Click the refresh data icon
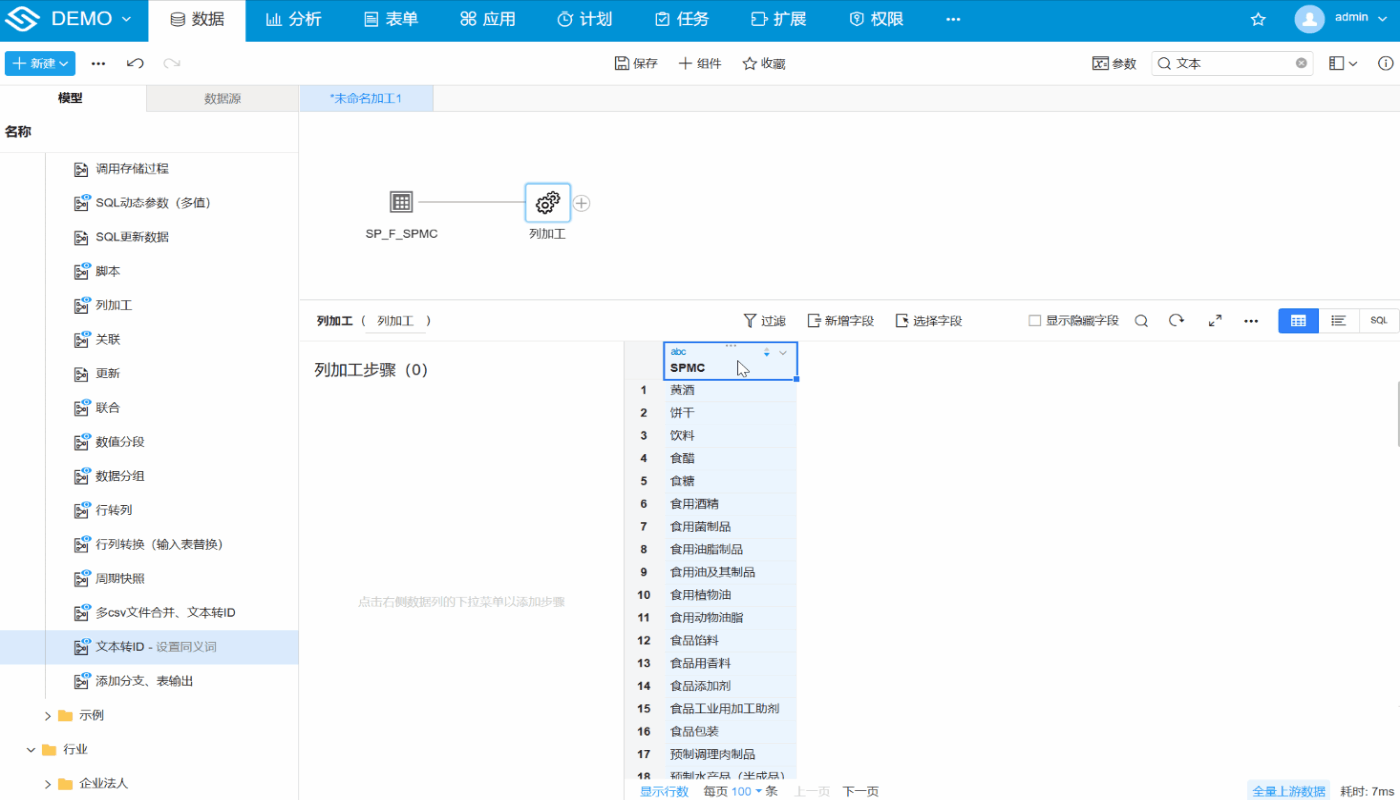The height and width of the screenshot is (800, 1400). click(x=1176, y=321)
